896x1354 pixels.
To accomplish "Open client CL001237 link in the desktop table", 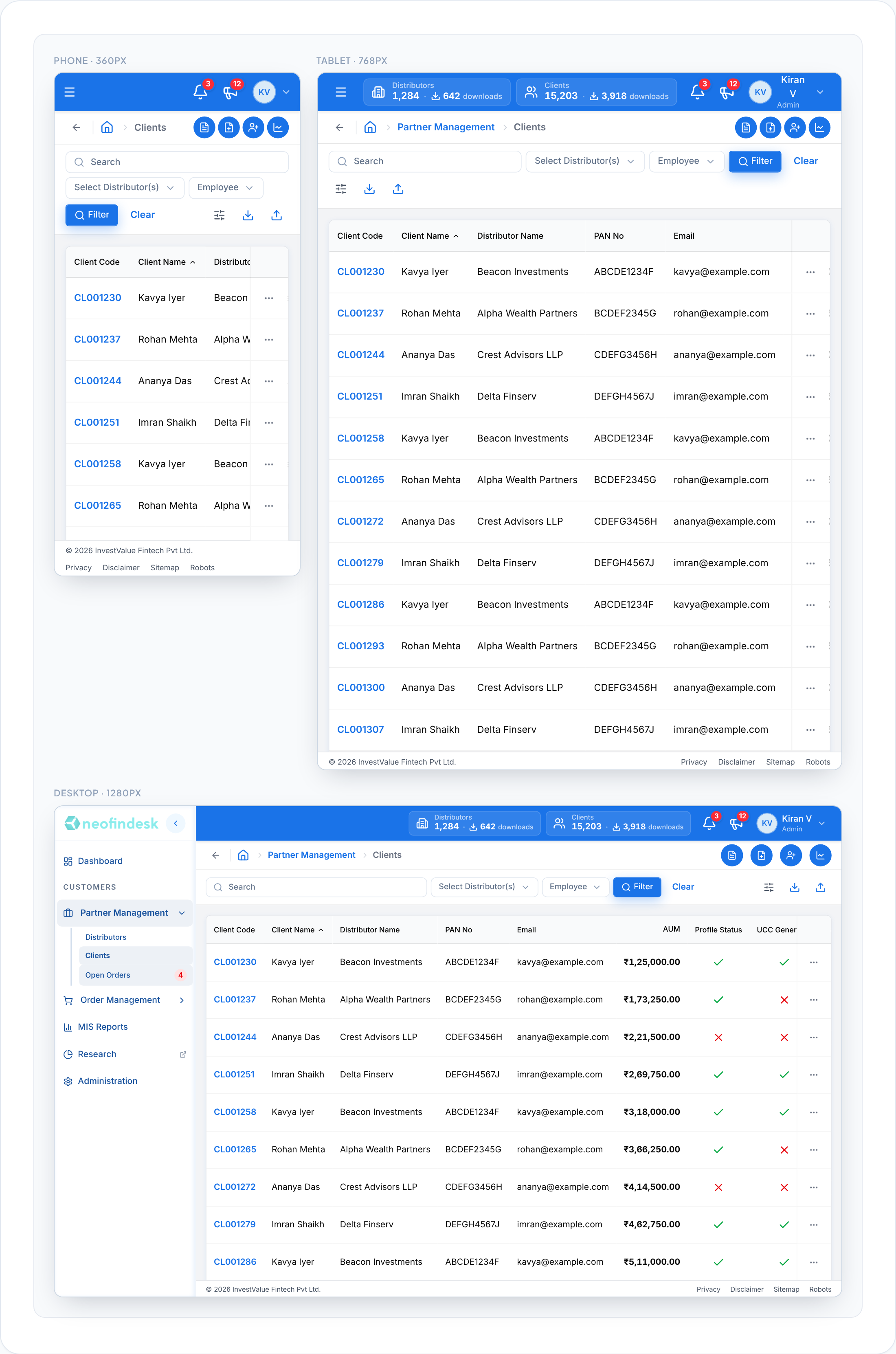I will (235, 1000).
